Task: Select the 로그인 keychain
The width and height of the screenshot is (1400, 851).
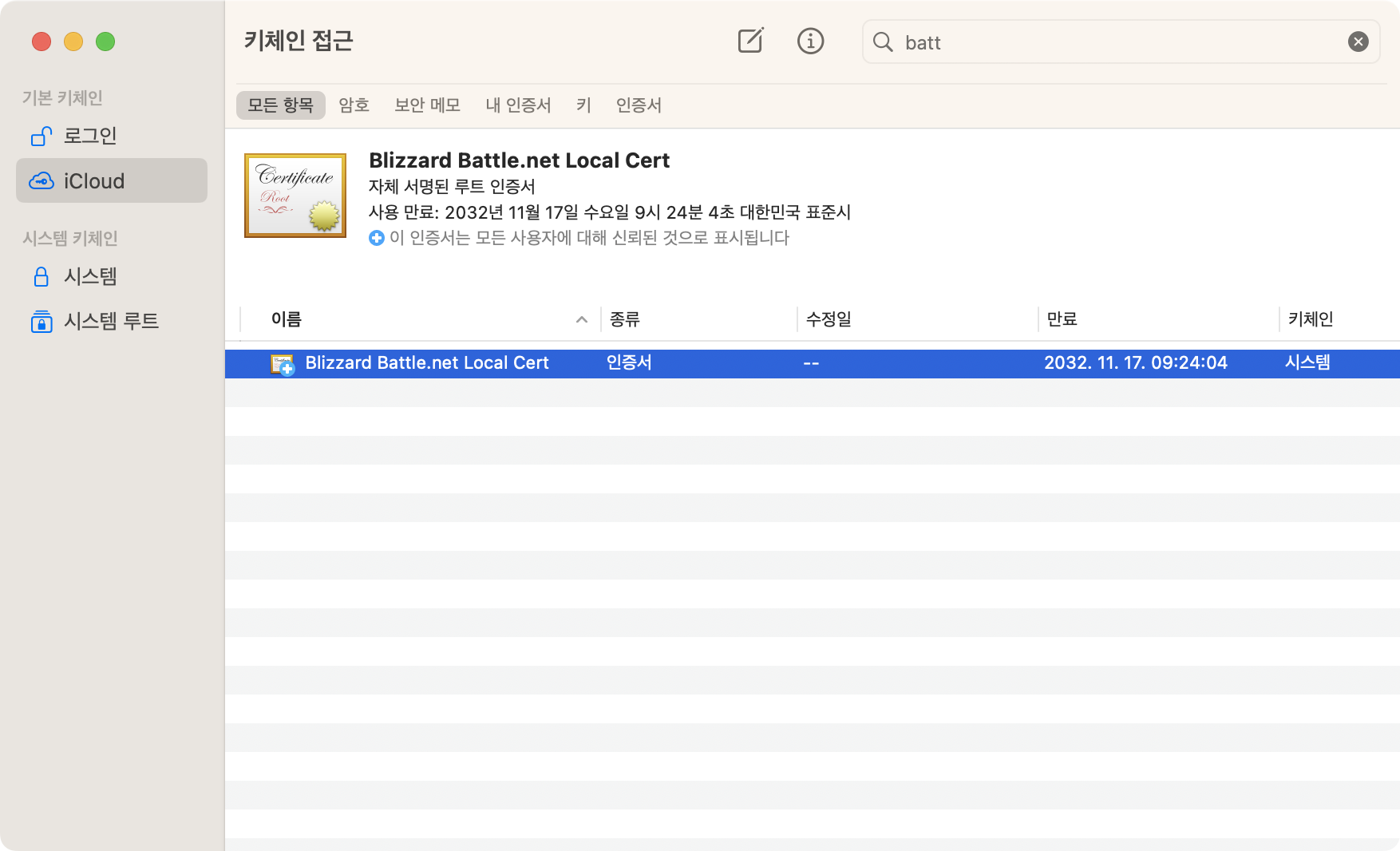Action: [112, 136]
